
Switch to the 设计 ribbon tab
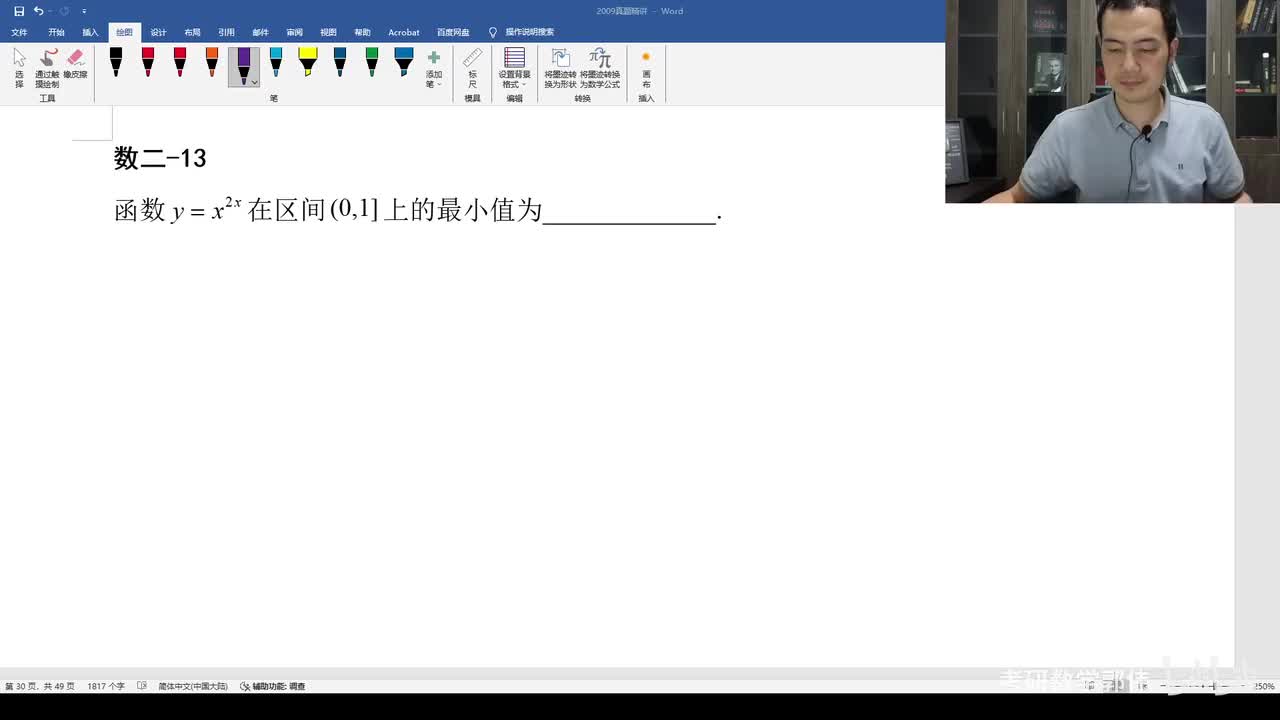pos(158,32)
